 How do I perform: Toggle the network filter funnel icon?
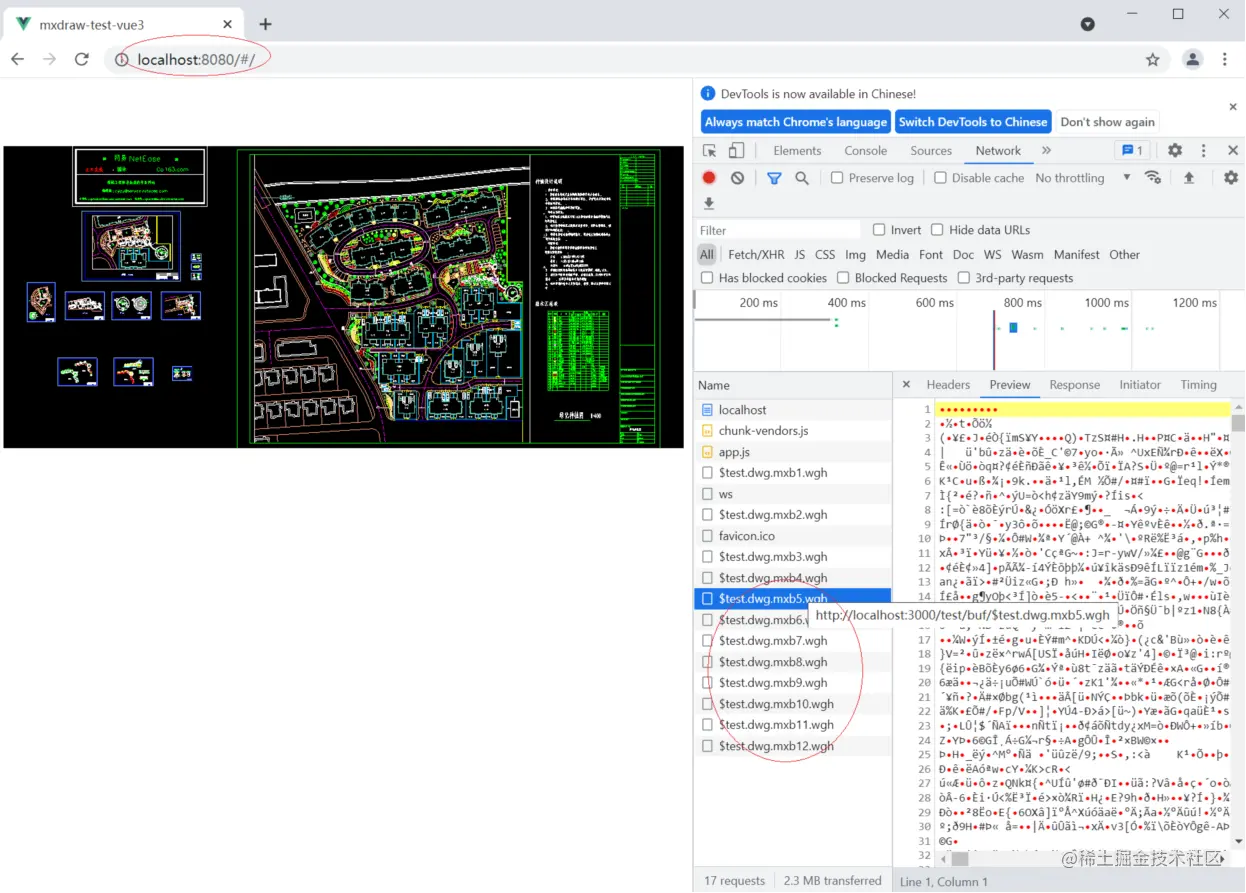point(774,178)
